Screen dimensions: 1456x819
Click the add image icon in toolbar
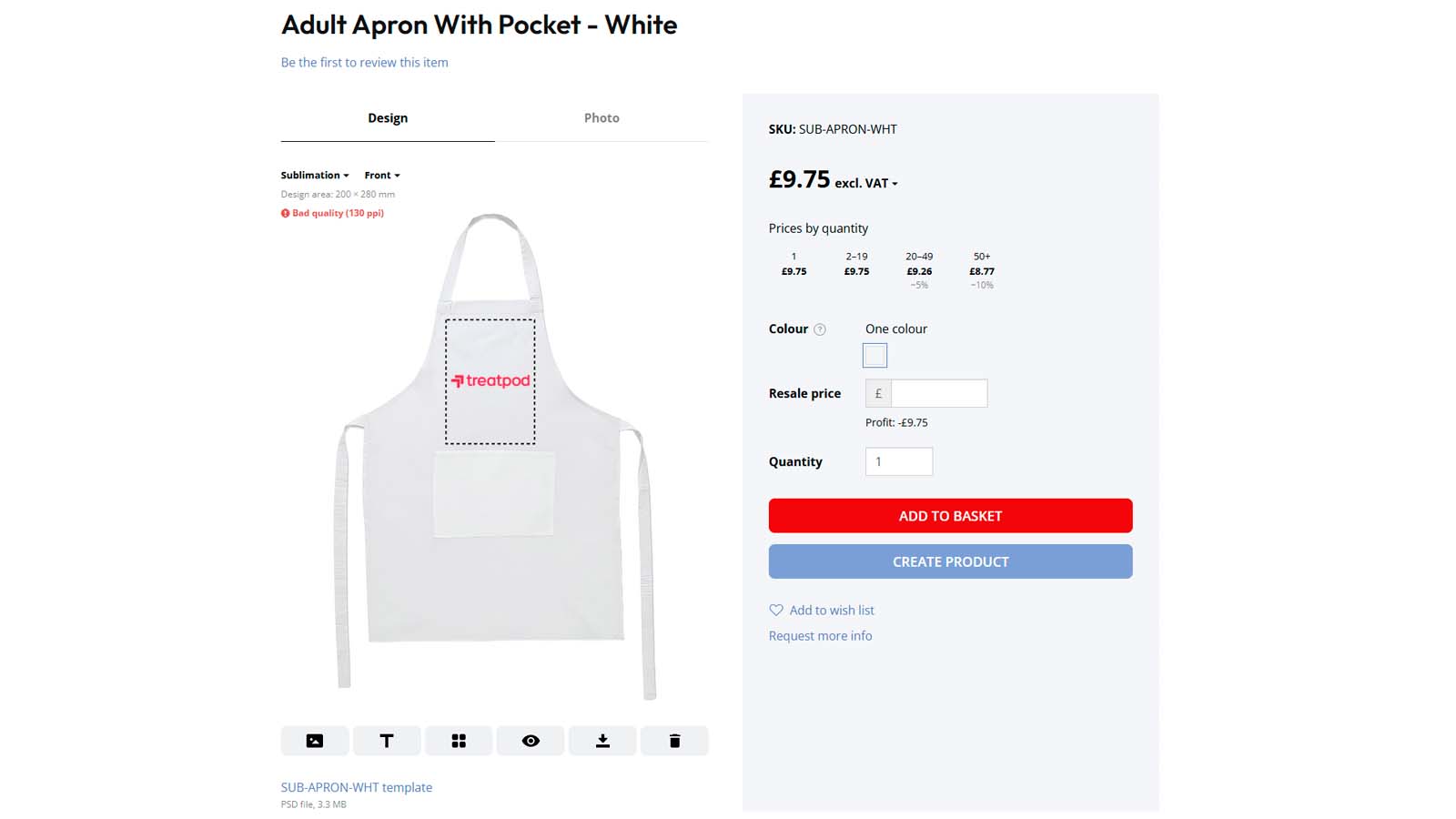[x=315, y=741]
